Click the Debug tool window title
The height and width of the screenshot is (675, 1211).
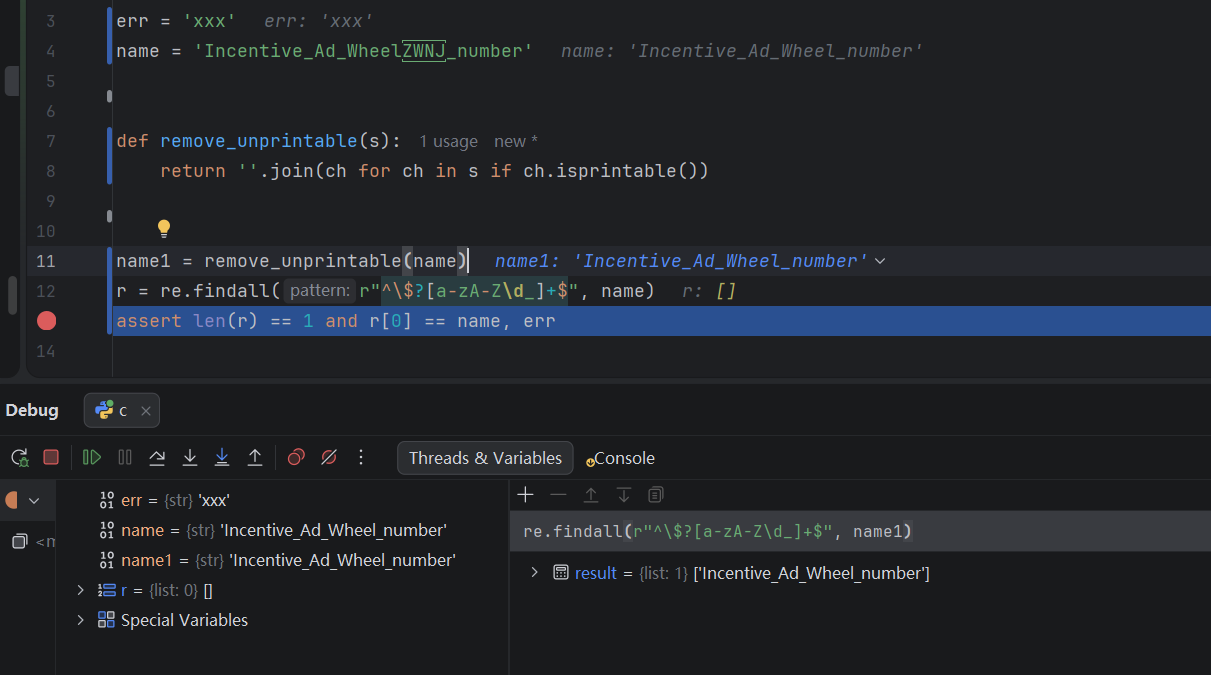(x=32, y=410)
